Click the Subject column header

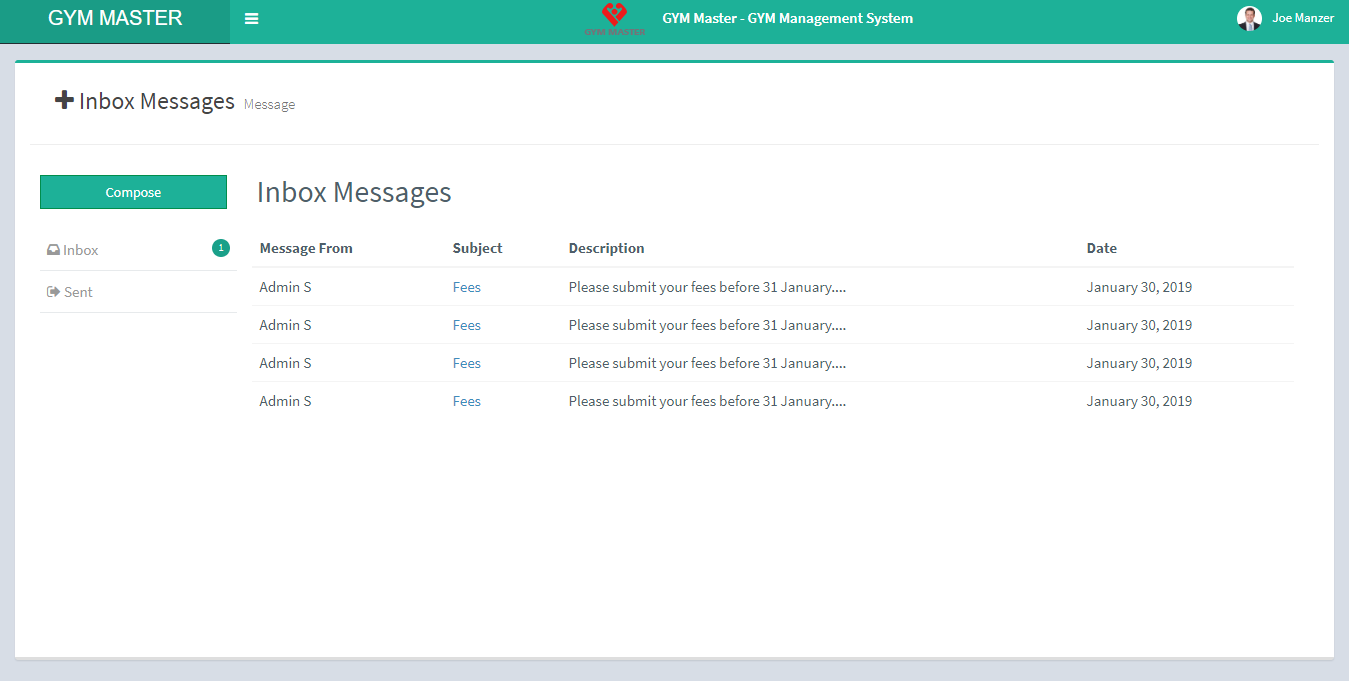[477, 248]
